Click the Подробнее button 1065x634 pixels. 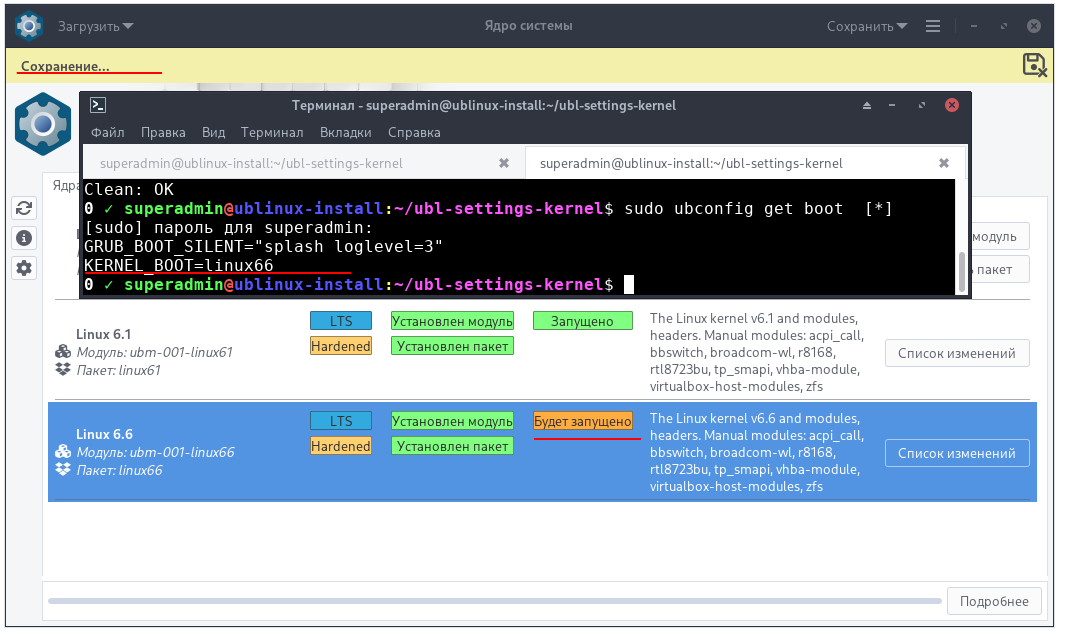pyautogui.click(x=993, y=601)
